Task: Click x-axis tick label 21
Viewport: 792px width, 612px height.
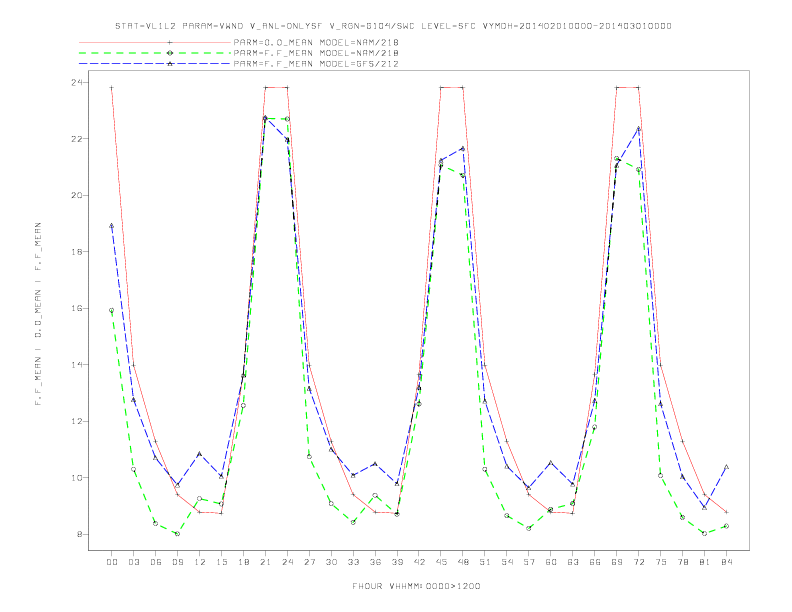Action: tap(265, 562)
